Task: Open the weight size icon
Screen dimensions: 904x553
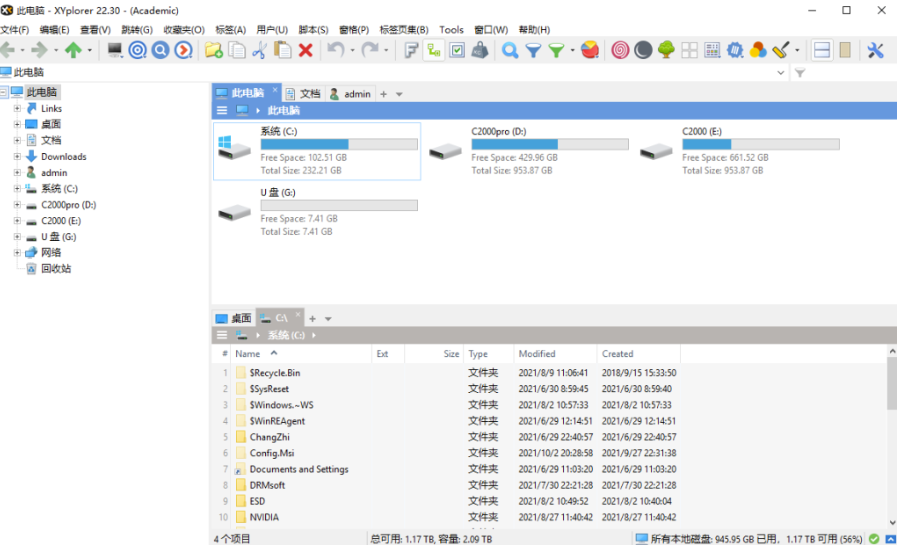Action: point(480,50)
